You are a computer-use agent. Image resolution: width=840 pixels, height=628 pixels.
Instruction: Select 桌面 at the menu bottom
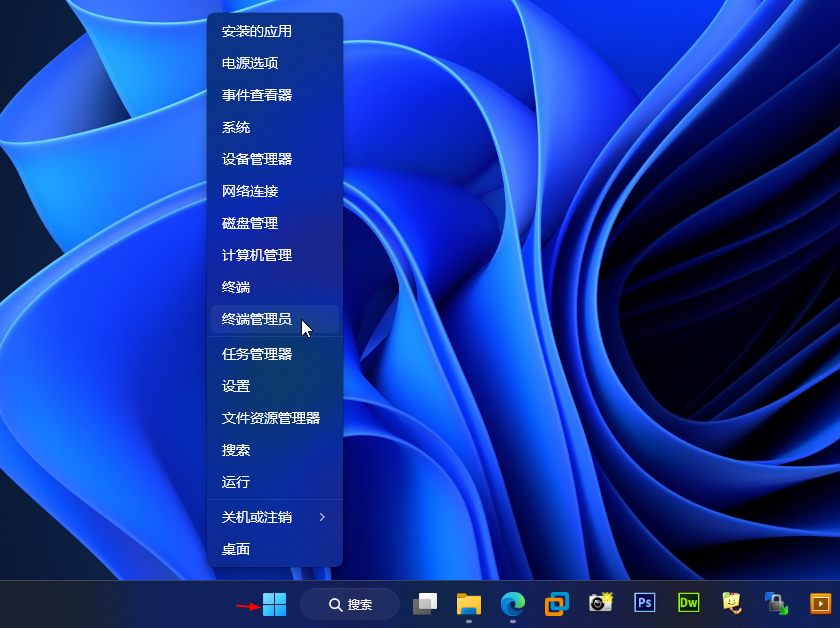[275, 549]
